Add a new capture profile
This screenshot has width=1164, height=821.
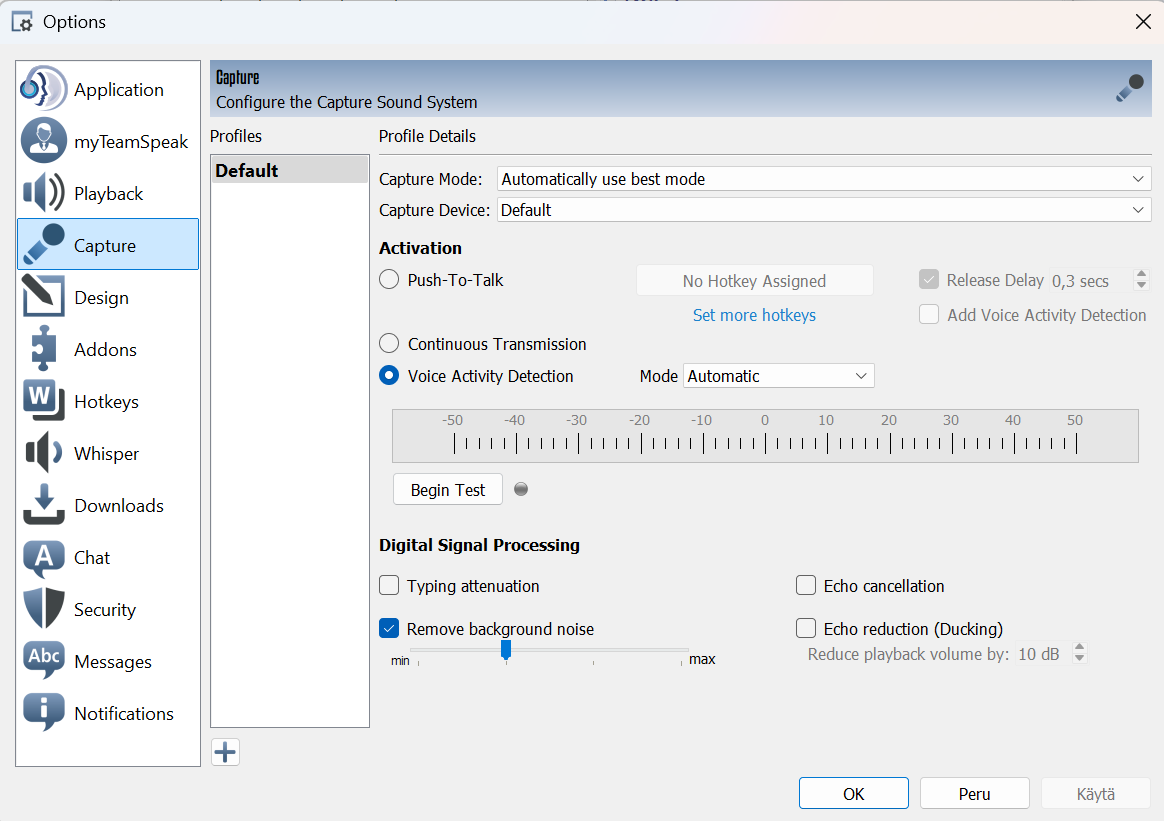[225, 752]
